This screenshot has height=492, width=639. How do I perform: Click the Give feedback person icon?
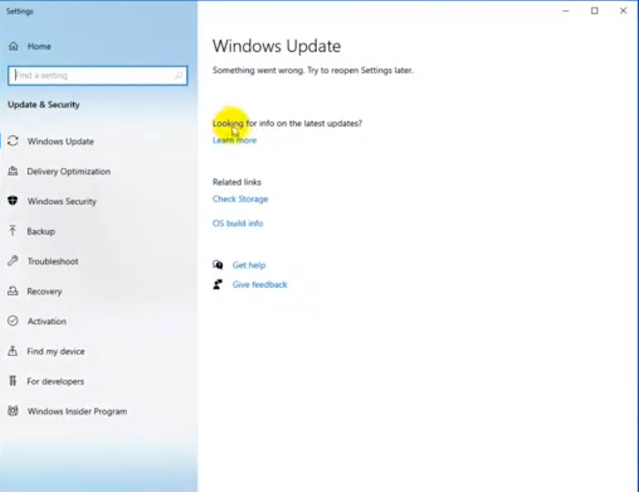[x=218, y=284]
